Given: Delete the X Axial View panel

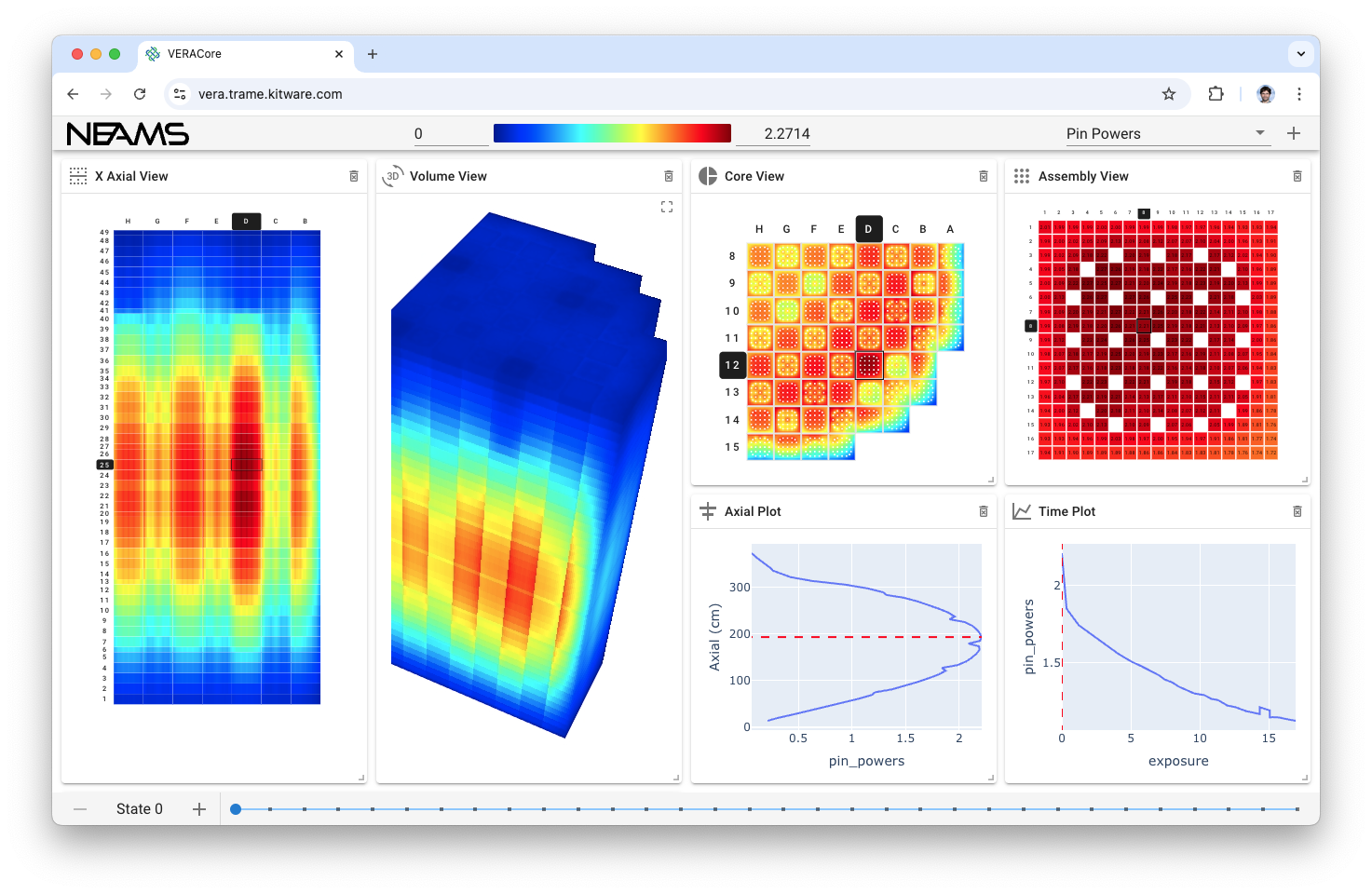Looking at the screenshot, I should tap(354, 176).
